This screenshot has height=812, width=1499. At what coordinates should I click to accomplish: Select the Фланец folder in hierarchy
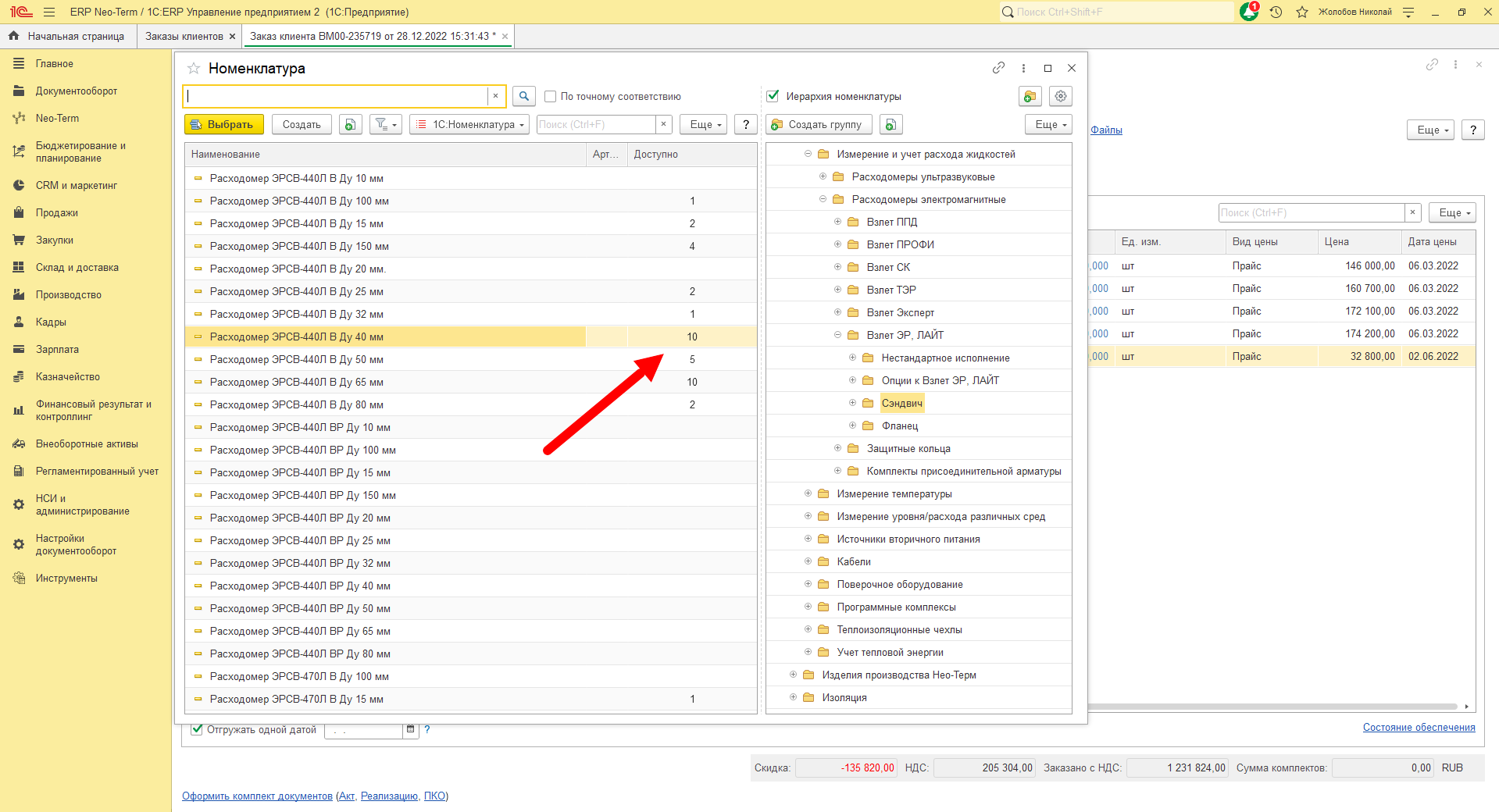pos(900,426)
